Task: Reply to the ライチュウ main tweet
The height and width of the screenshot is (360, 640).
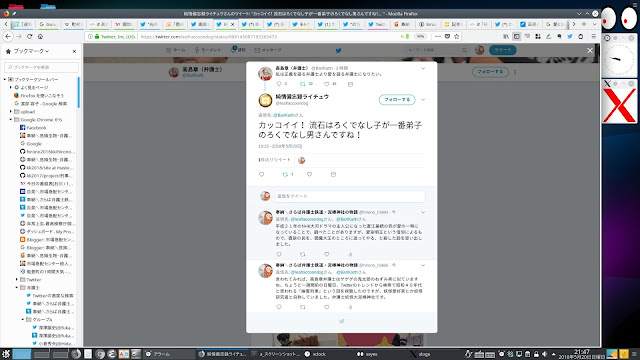Action: [262, 174]
